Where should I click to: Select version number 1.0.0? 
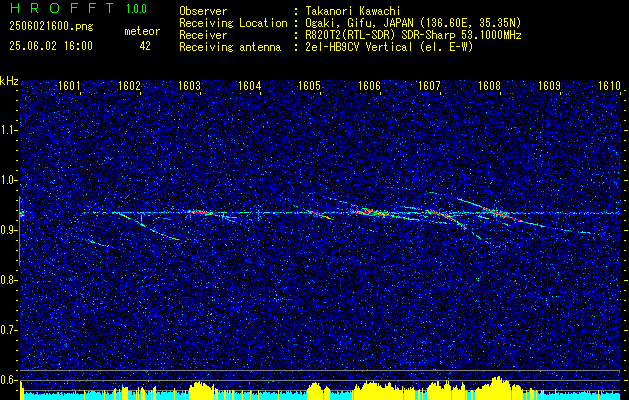coord(136,8)
